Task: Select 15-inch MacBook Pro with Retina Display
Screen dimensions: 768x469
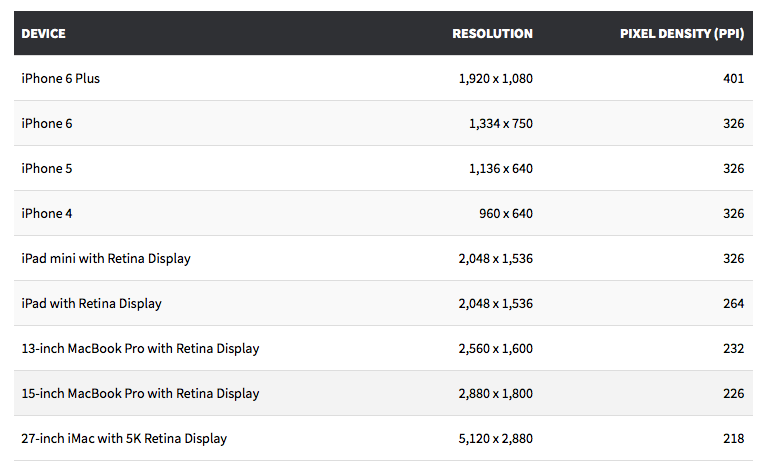Action: coord(140,394)
